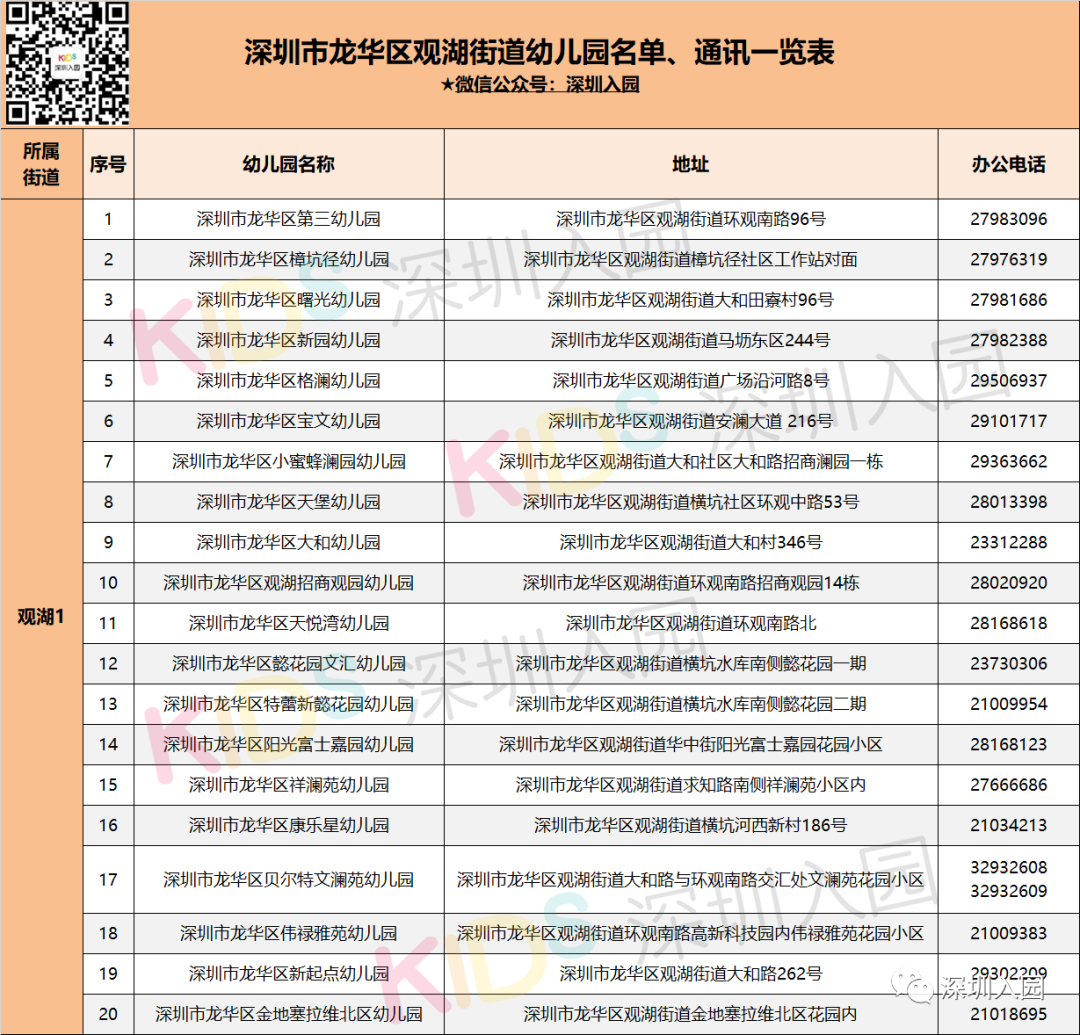Image resolution: width=1080 pixels, height=1035 pixels.
Task: Click the phone number 29506937
Action: coord(1008,381)
